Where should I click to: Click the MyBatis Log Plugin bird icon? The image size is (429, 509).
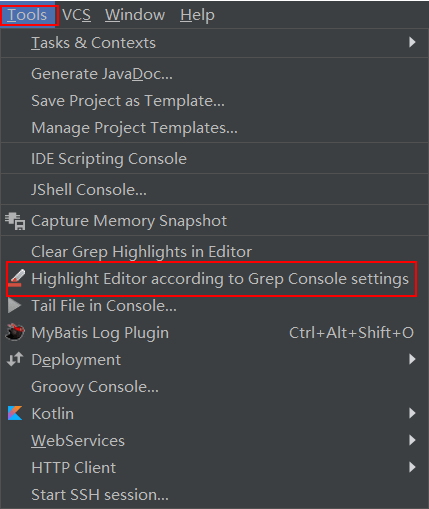coord(15,332)
